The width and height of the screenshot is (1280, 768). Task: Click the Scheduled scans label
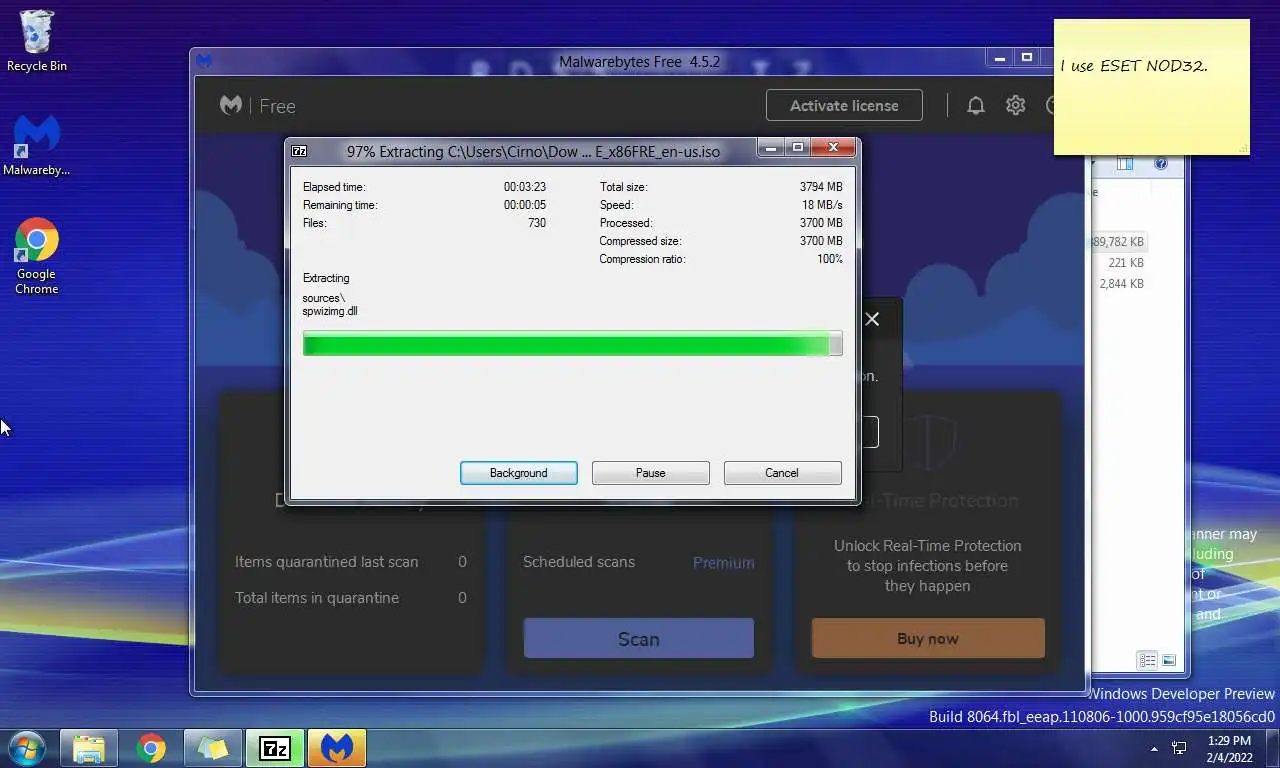(x=579, y=562)
